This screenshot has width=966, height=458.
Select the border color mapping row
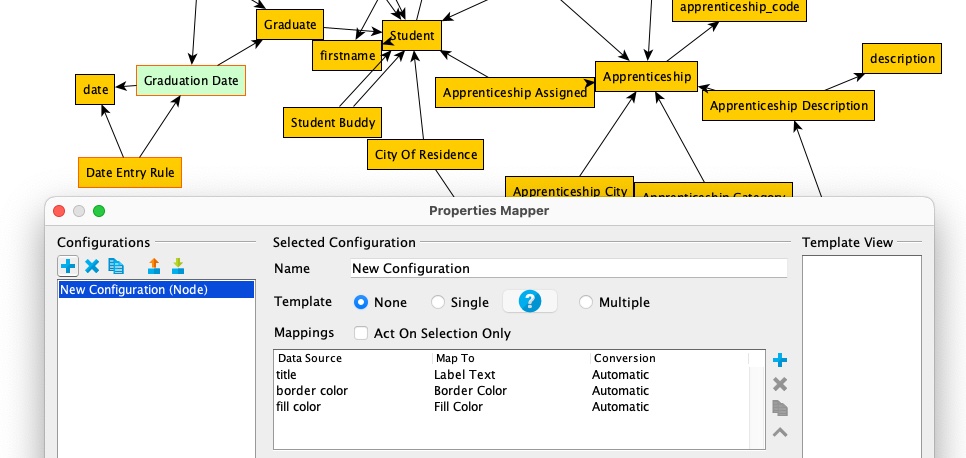click(x=312, y=391)
